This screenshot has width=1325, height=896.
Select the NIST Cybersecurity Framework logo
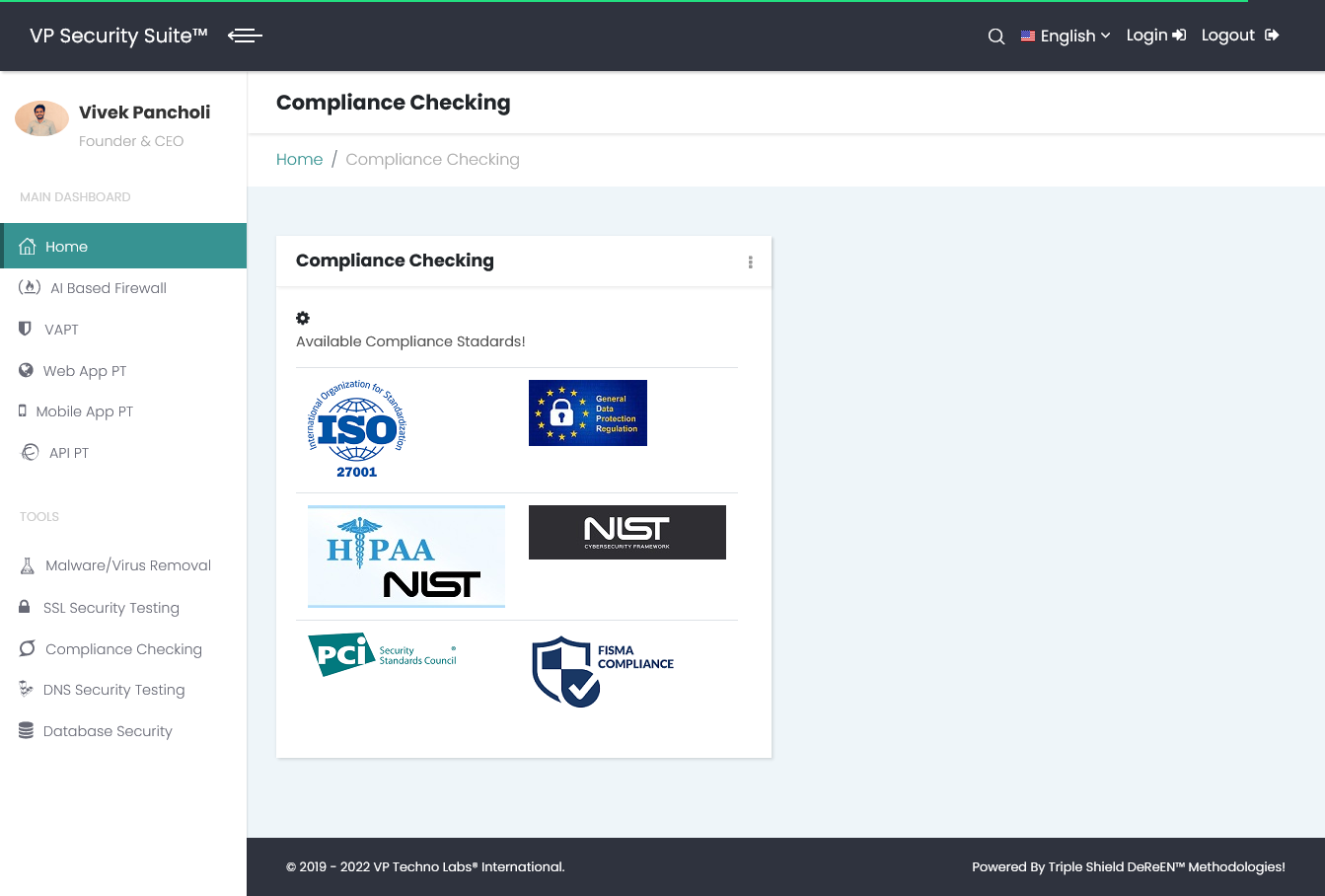point(627,532)
